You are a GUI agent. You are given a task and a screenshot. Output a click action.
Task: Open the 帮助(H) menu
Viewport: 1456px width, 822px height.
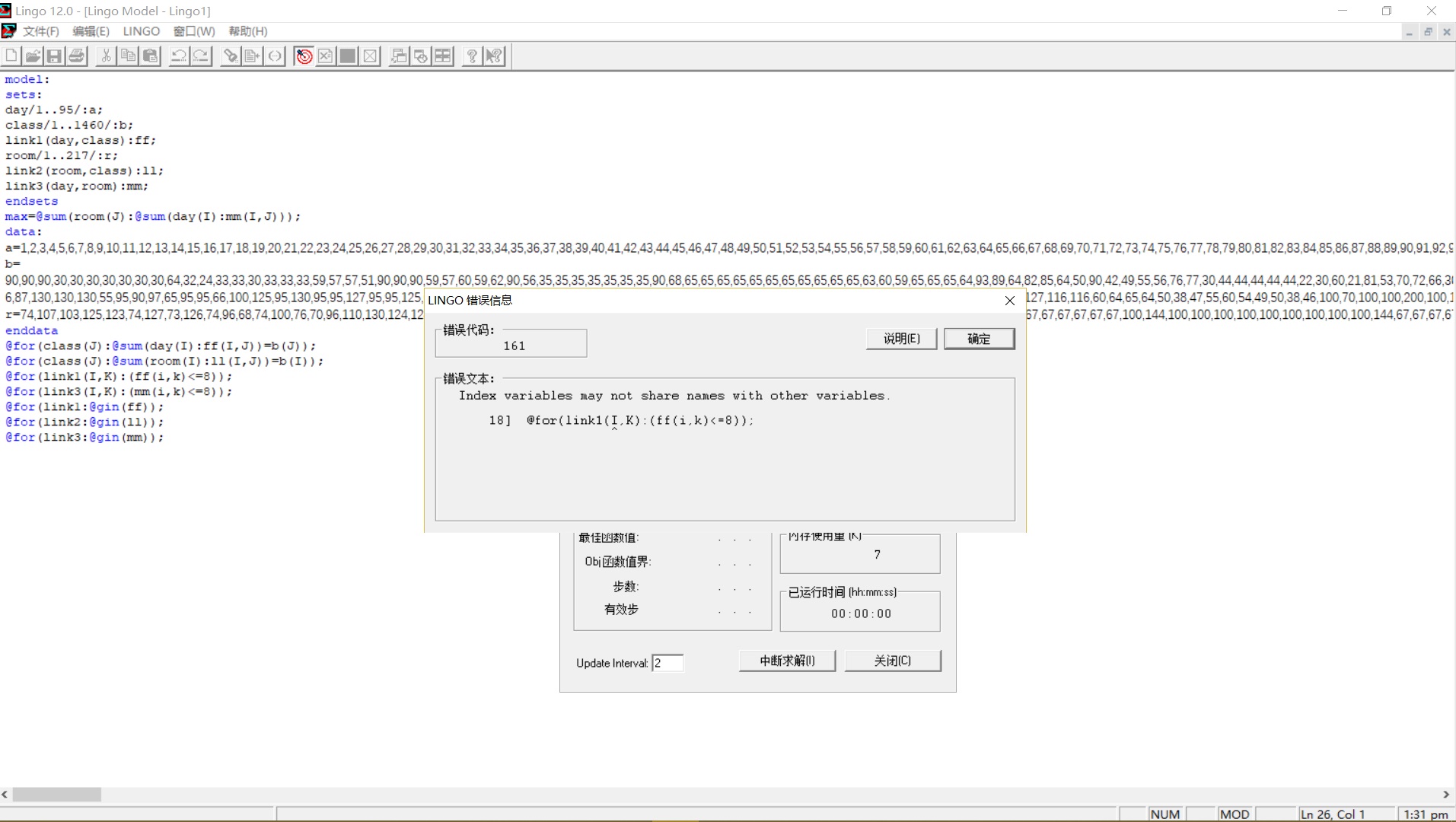pos(248,31)
